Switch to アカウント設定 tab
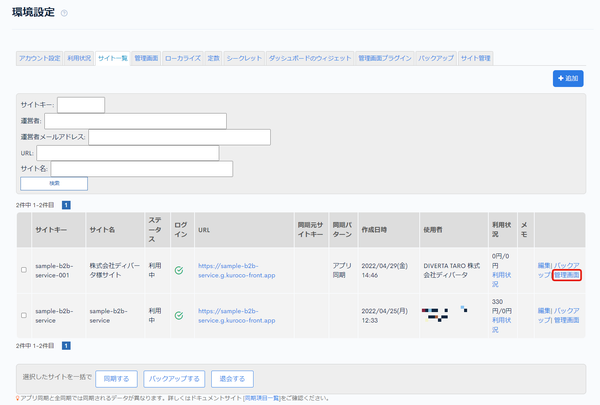Viewport: 600px width, 405px height. 40,58
